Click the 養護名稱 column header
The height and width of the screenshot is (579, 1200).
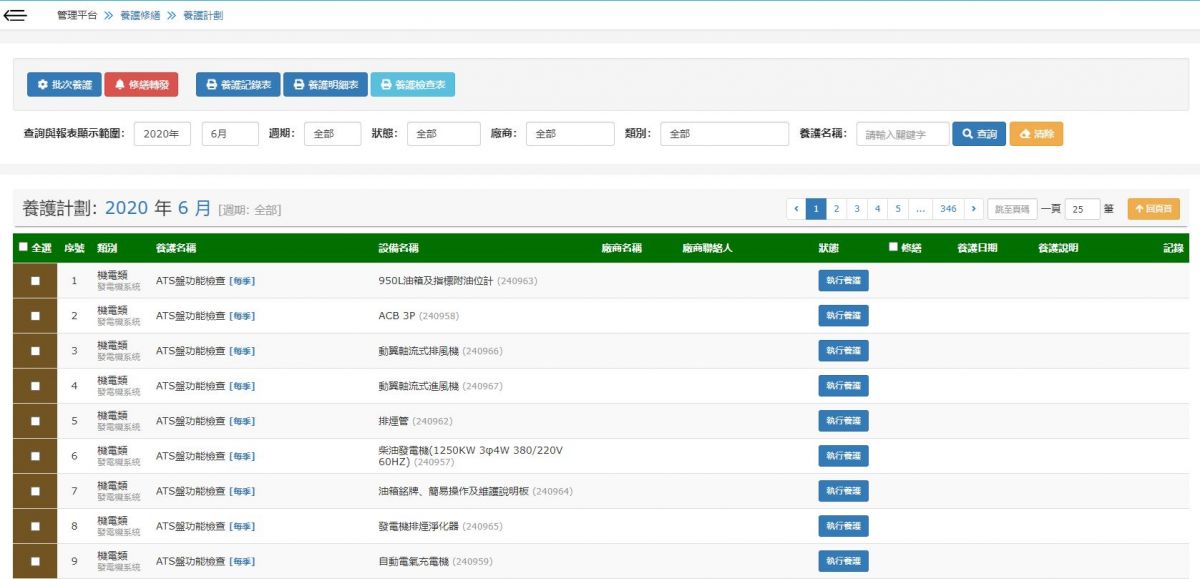click(176, 248)
